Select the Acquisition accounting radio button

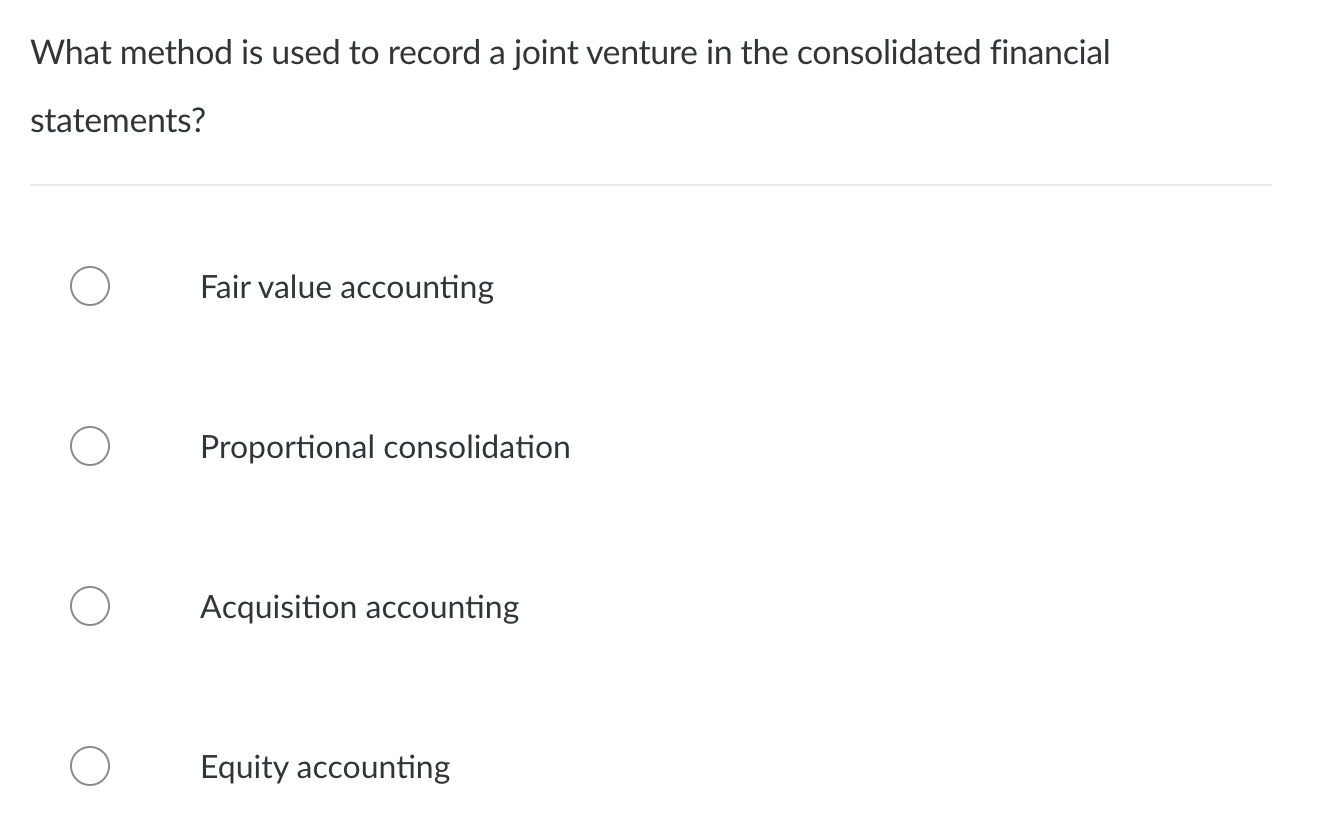pyautogui.click(x=89, y=606)
